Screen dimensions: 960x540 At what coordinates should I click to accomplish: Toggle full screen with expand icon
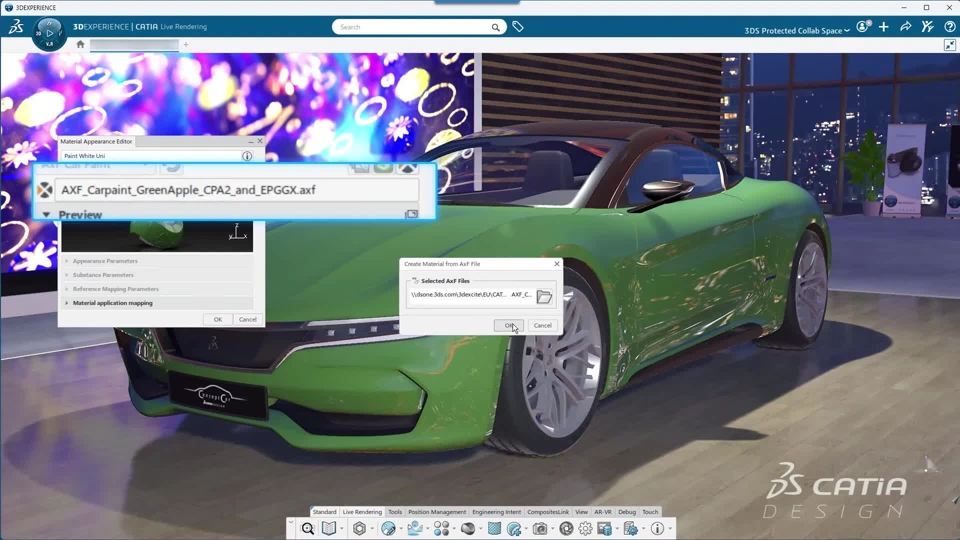[x=950, y=45]
